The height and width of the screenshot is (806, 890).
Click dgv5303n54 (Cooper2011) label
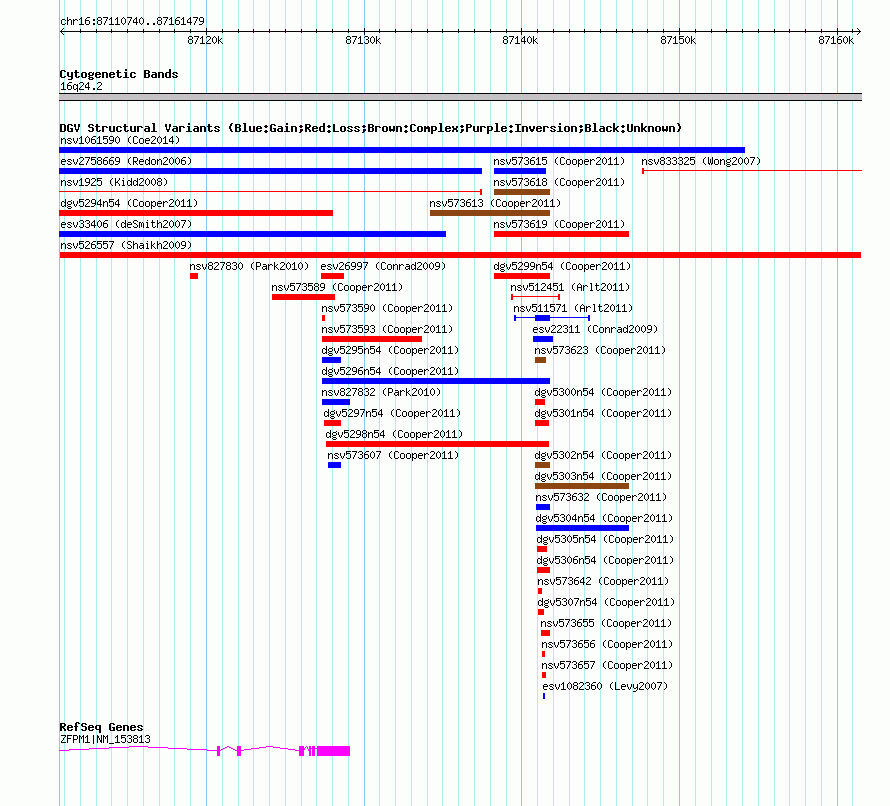603,476
